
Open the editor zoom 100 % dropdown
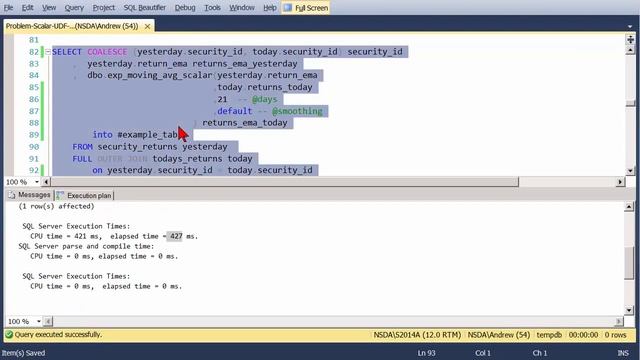(37, 182)
